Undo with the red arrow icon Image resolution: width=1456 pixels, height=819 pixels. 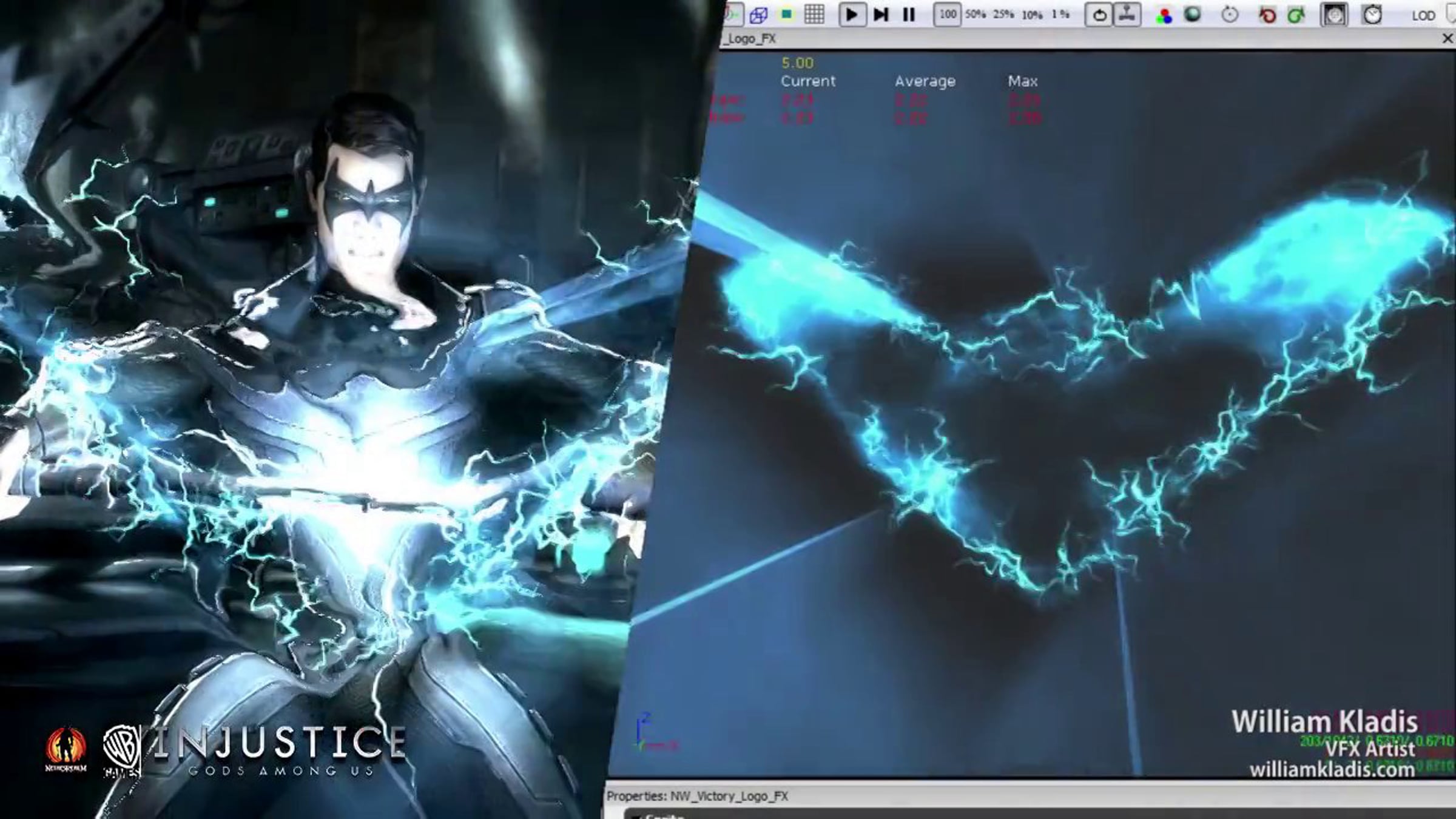tap(1267, 15)
